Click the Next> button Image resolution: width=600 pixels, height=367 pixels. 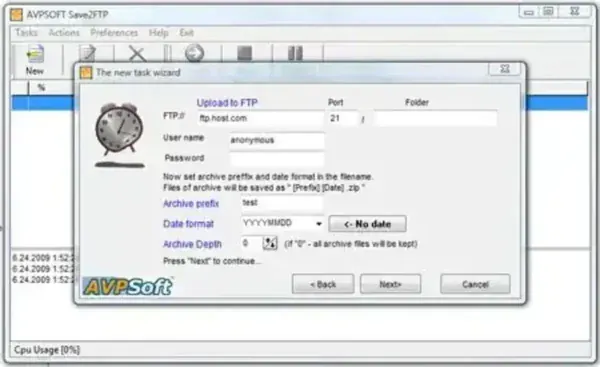point(390,284)
